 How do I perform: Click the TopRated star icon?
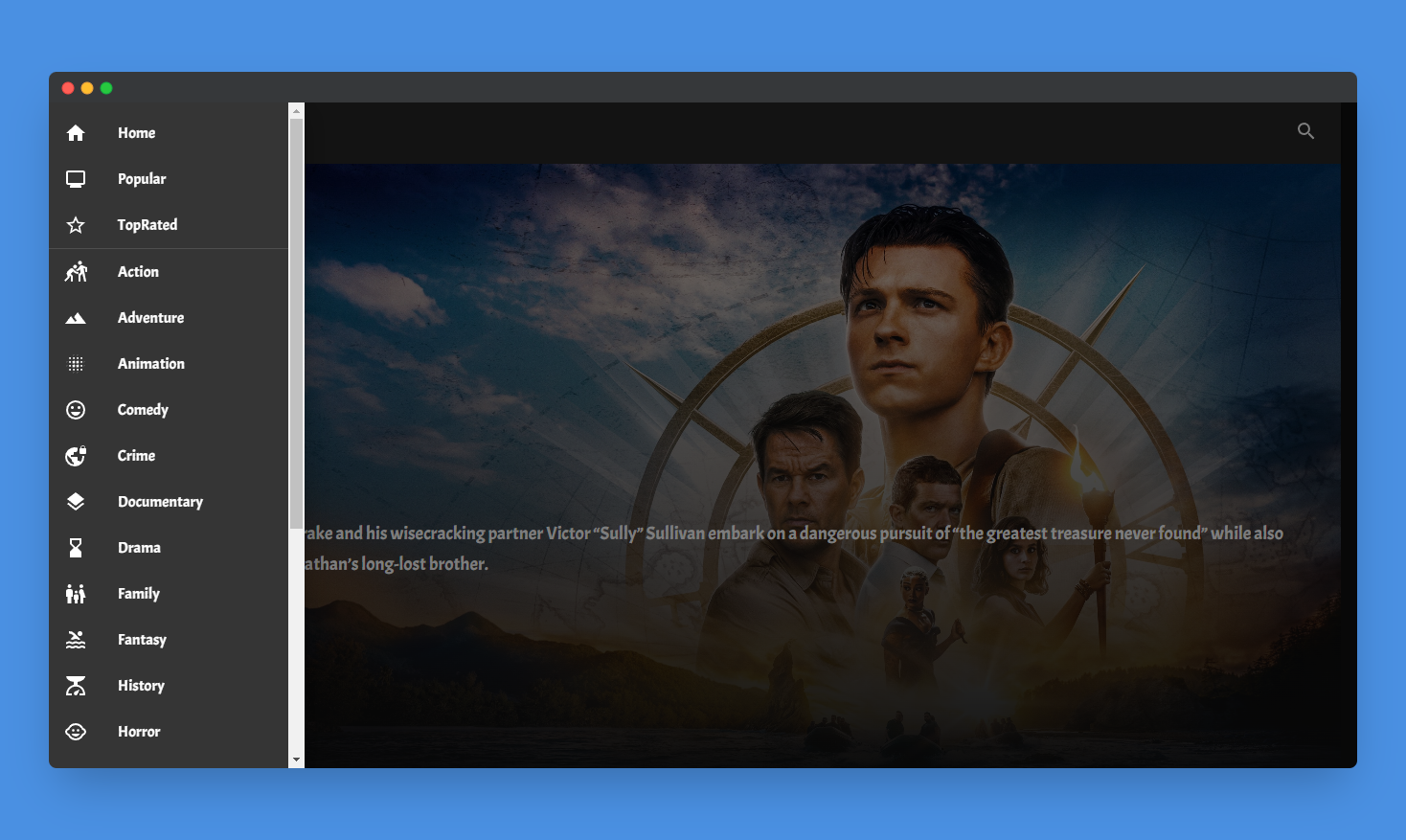[76, 225]
